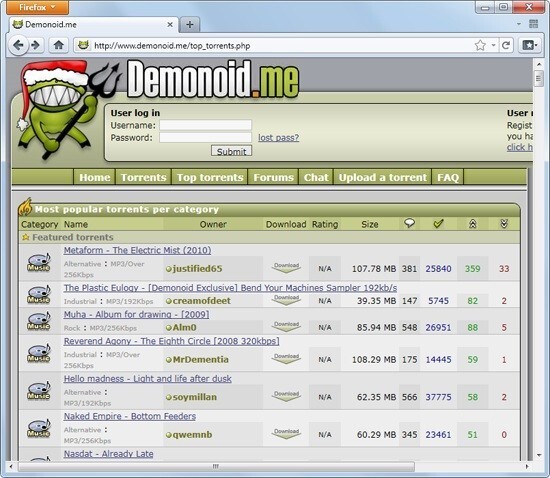550x478 pixels.
Task: Open the Torrents menu item
Action: click(143, 177)
